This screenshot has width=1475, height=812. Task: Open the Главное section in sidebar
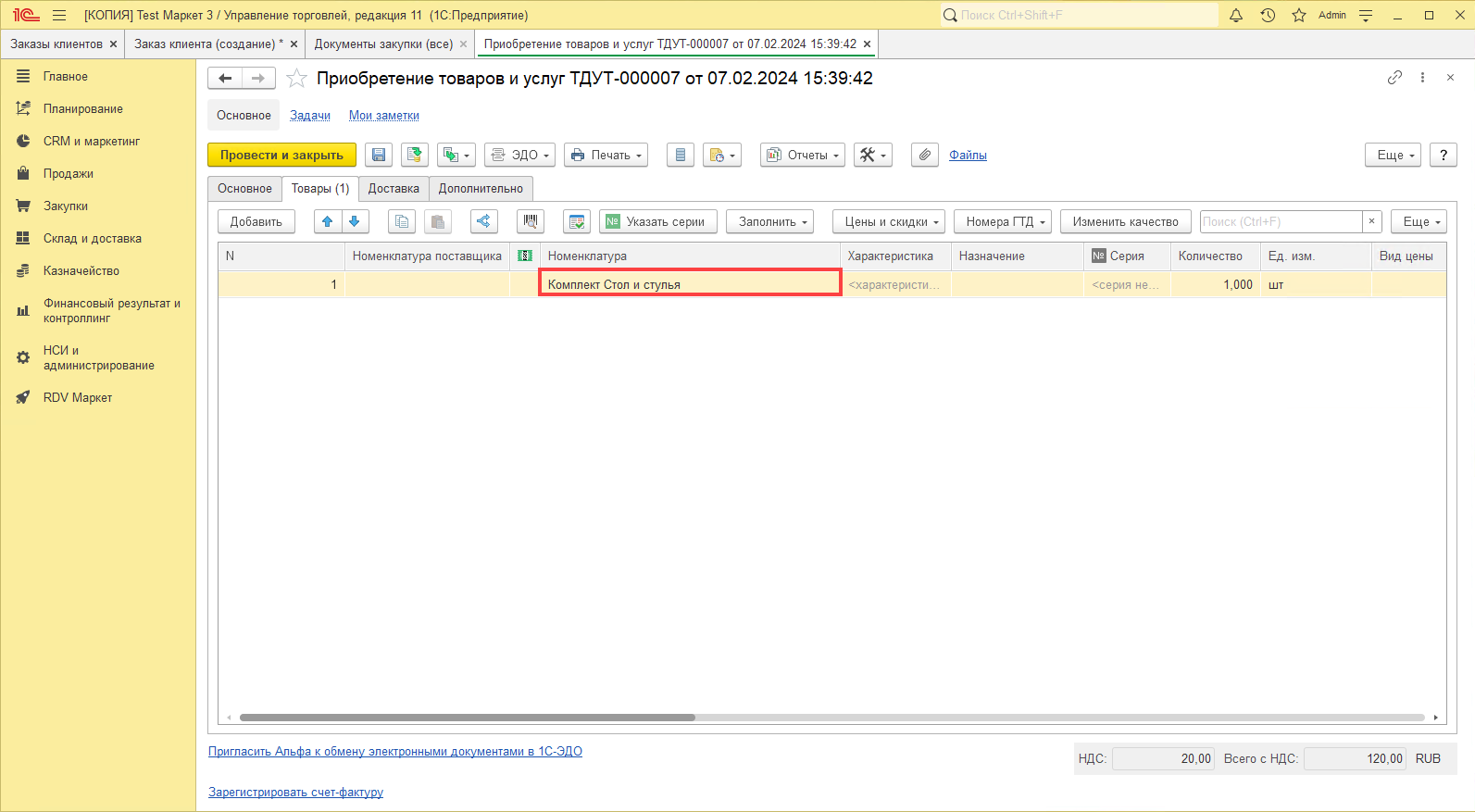click(98, 77)
